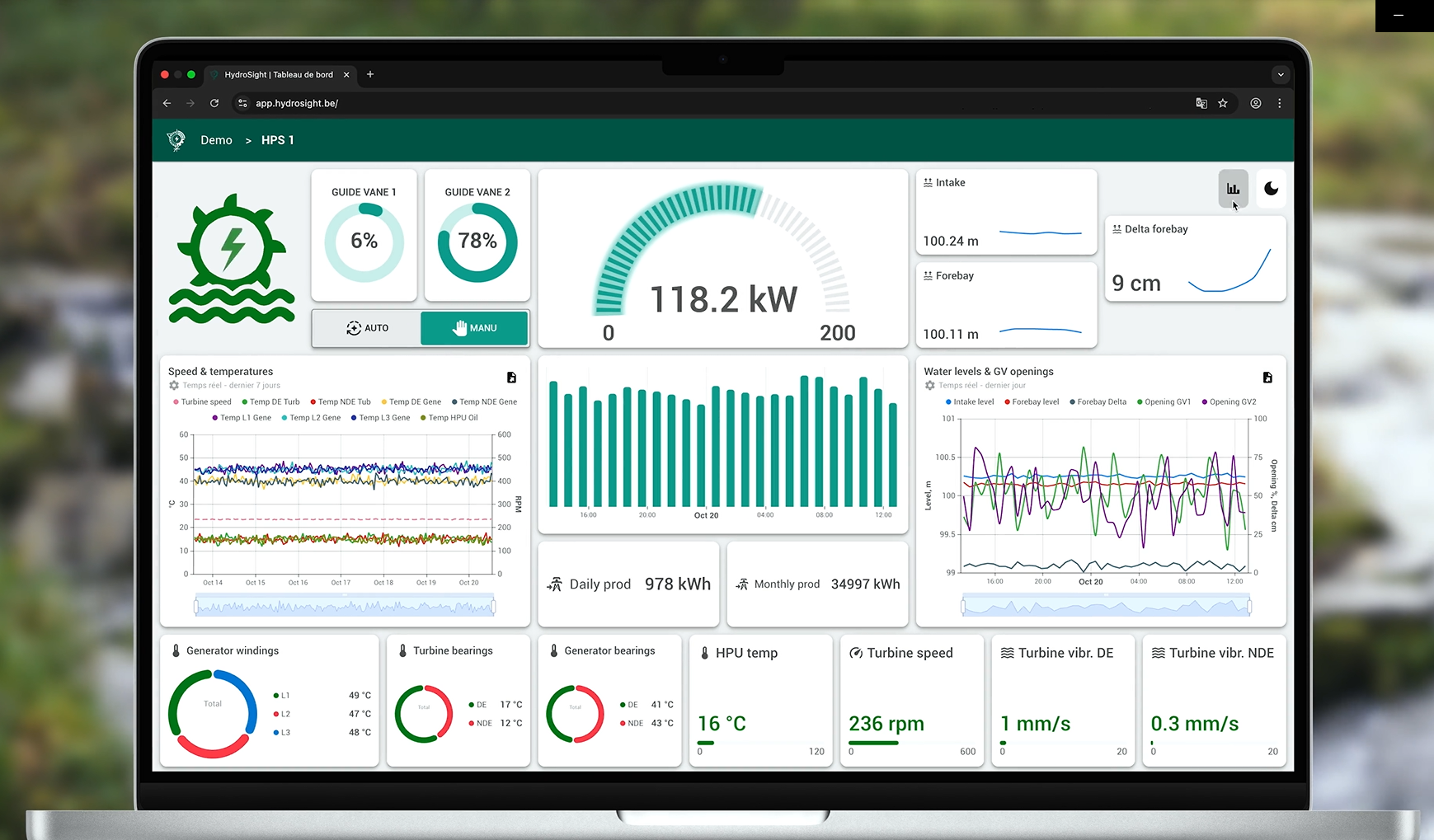Toggle dark mode with moon icon

(x=1271, y=189)
